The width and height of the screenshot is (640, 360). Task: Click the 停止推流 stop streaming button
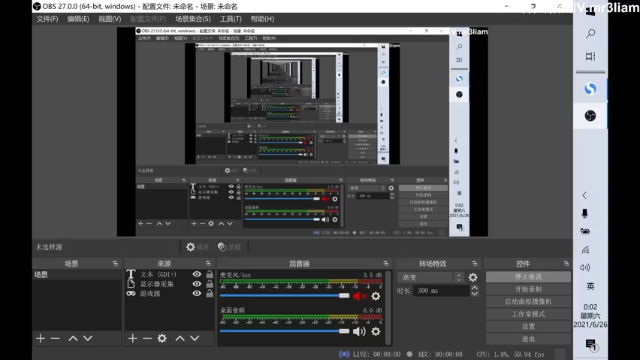(x=528, y=277)
